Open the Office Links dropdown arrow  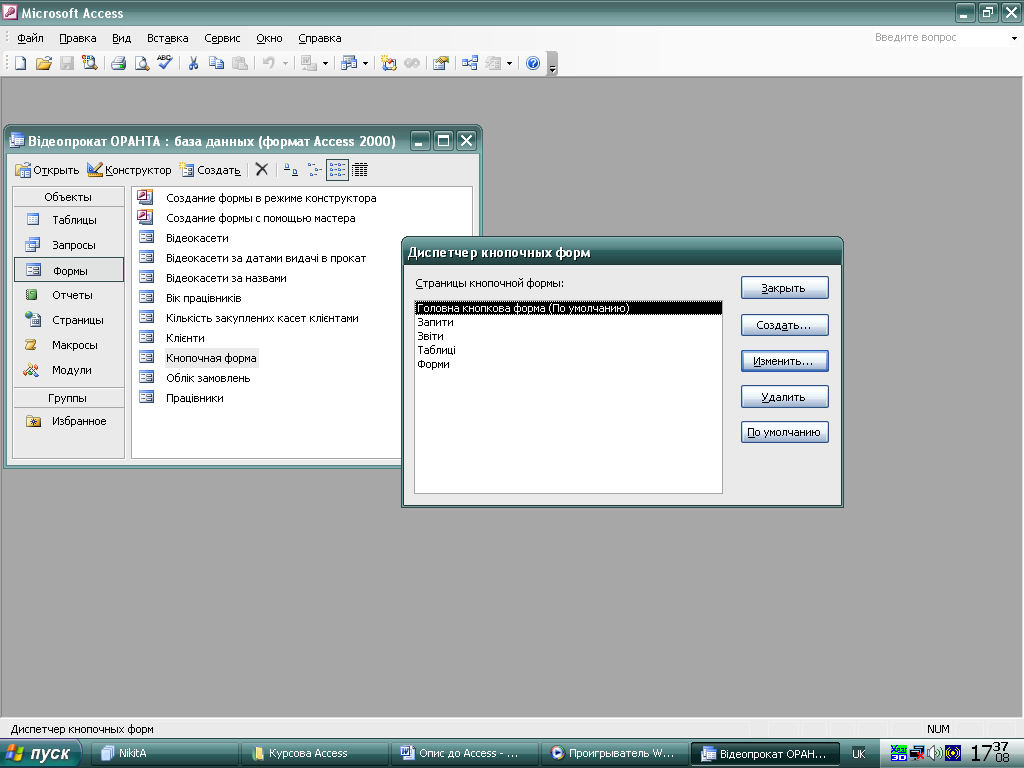pos(325,64)
